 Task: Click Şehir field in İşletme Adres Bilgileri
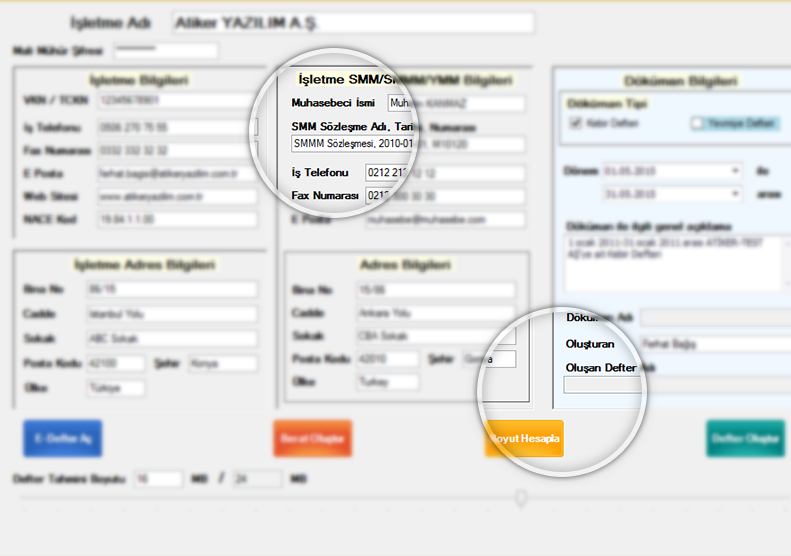click(223, 363)
